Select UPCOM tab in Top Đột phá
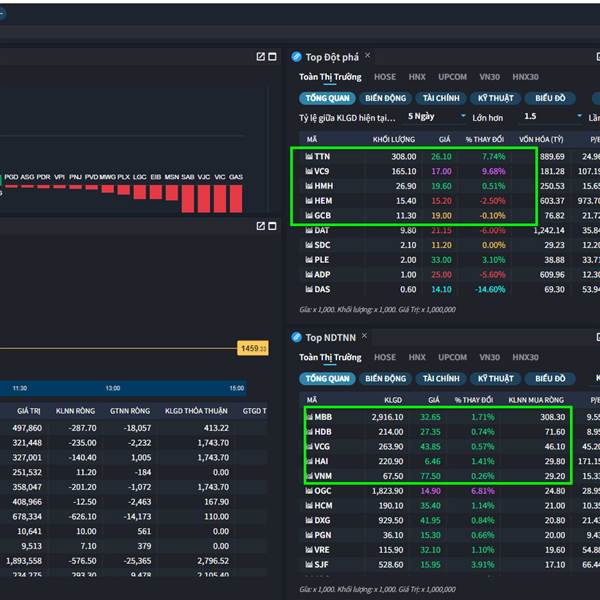 pyautogui.click(x=452, y=77)
